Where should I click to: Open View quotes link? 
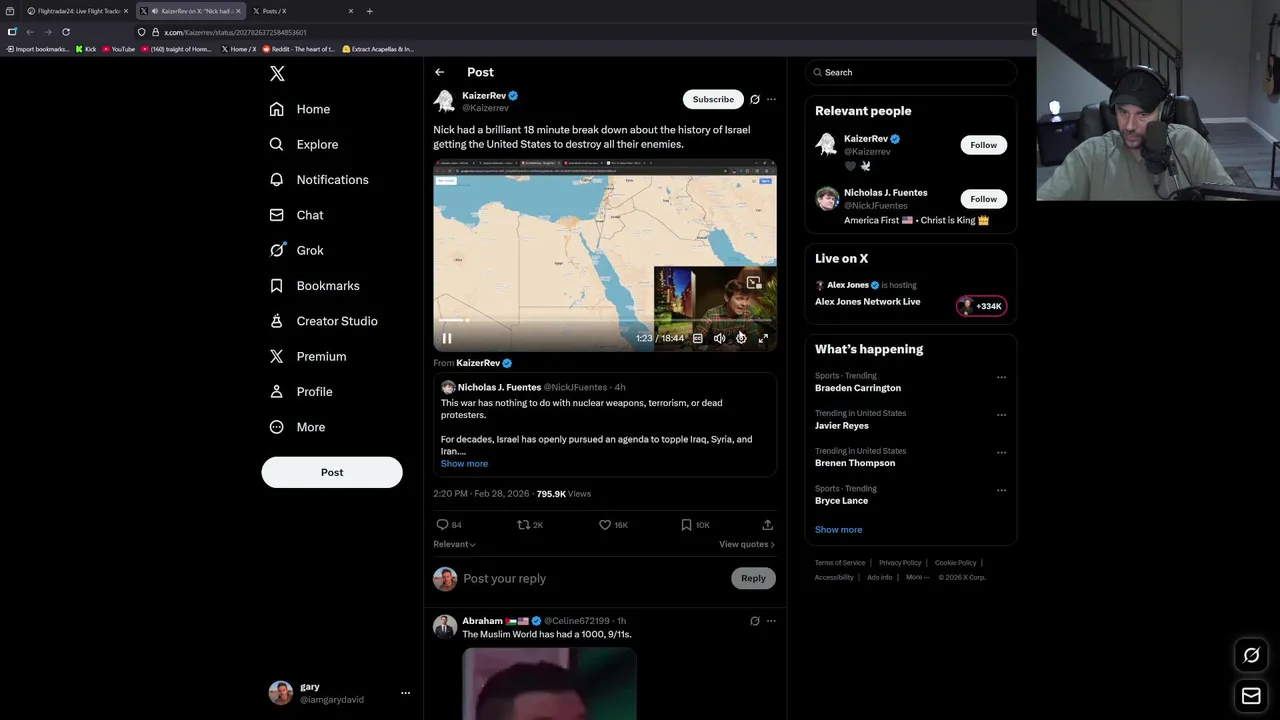(x=746, y=544)
